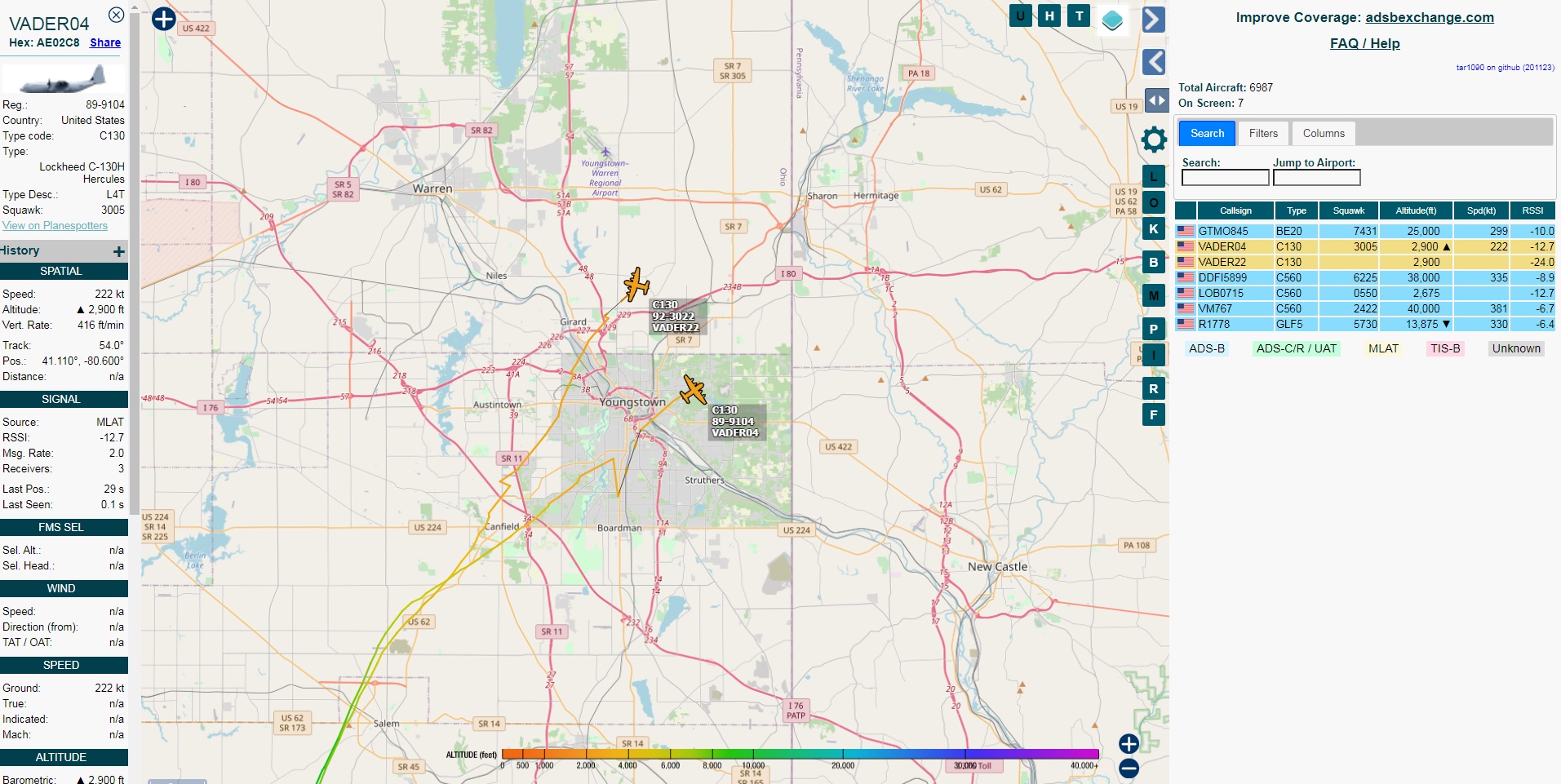Switch to the Filters tab
The height and width of the screenshot is (784, 1561).
[x=1263, y=133]
